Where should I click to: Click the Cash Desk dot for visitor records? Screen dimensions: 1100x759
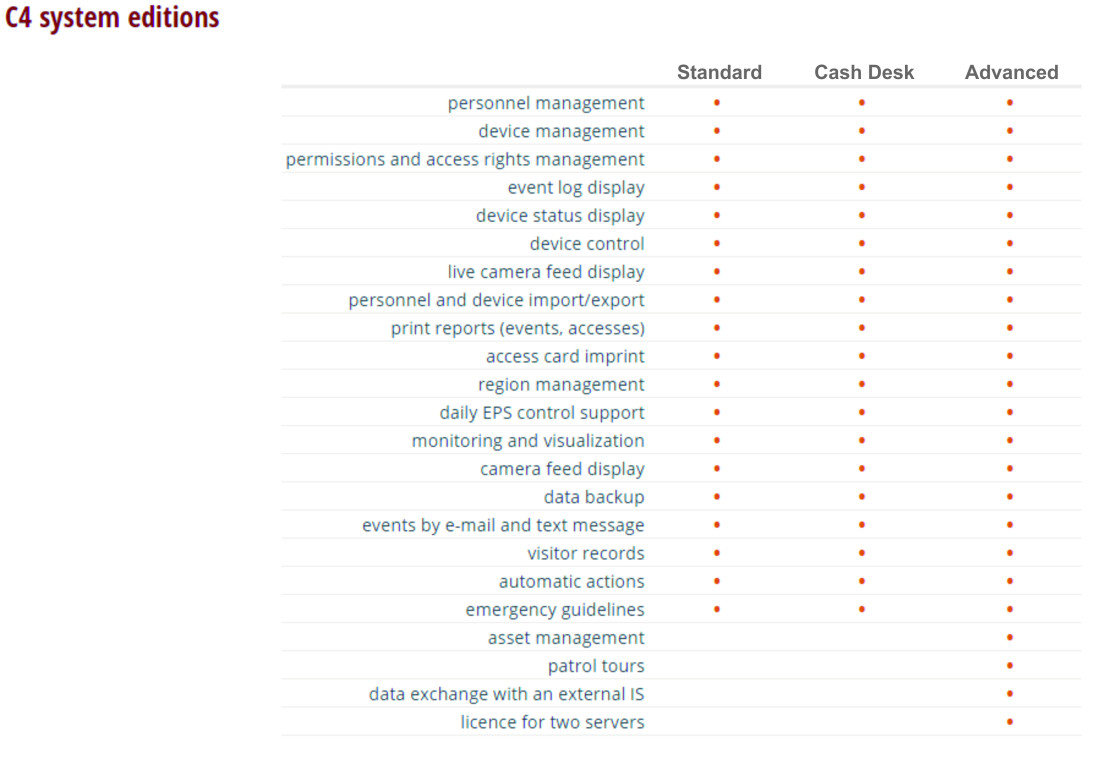point(862,553)
